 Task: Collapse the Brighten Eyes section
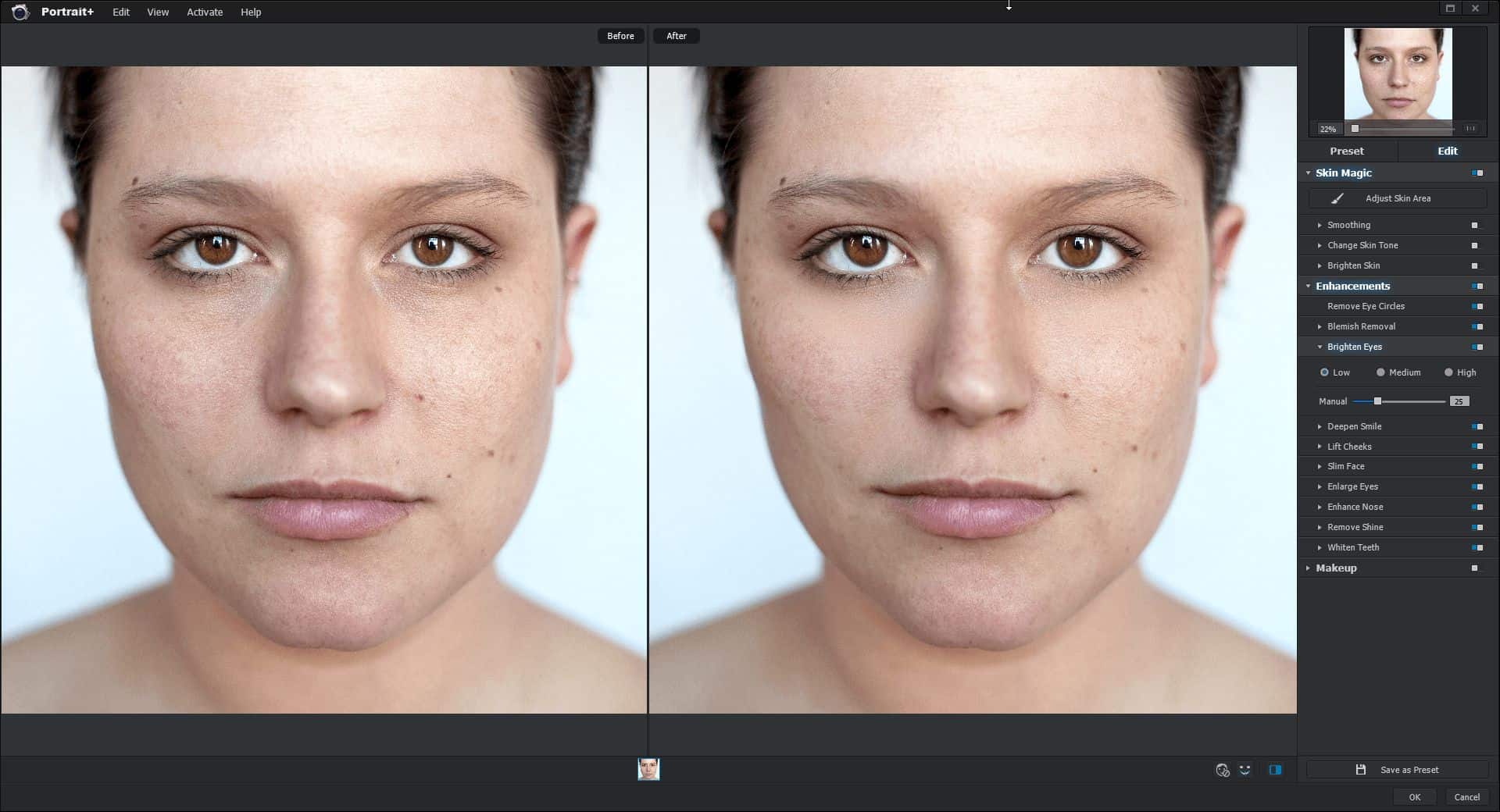tap(1321, 347)
